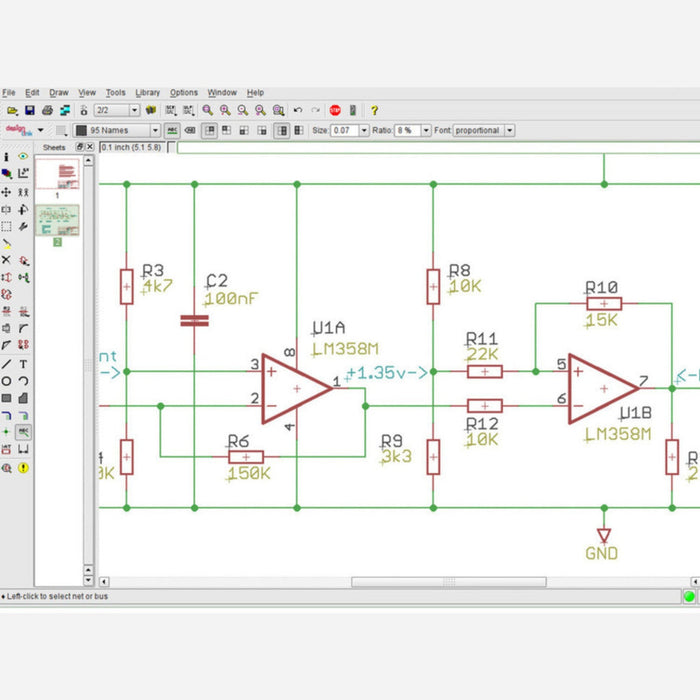700x700 pixels.
Task: Select the Text (T) tool
Action: (x=23, y=364)
